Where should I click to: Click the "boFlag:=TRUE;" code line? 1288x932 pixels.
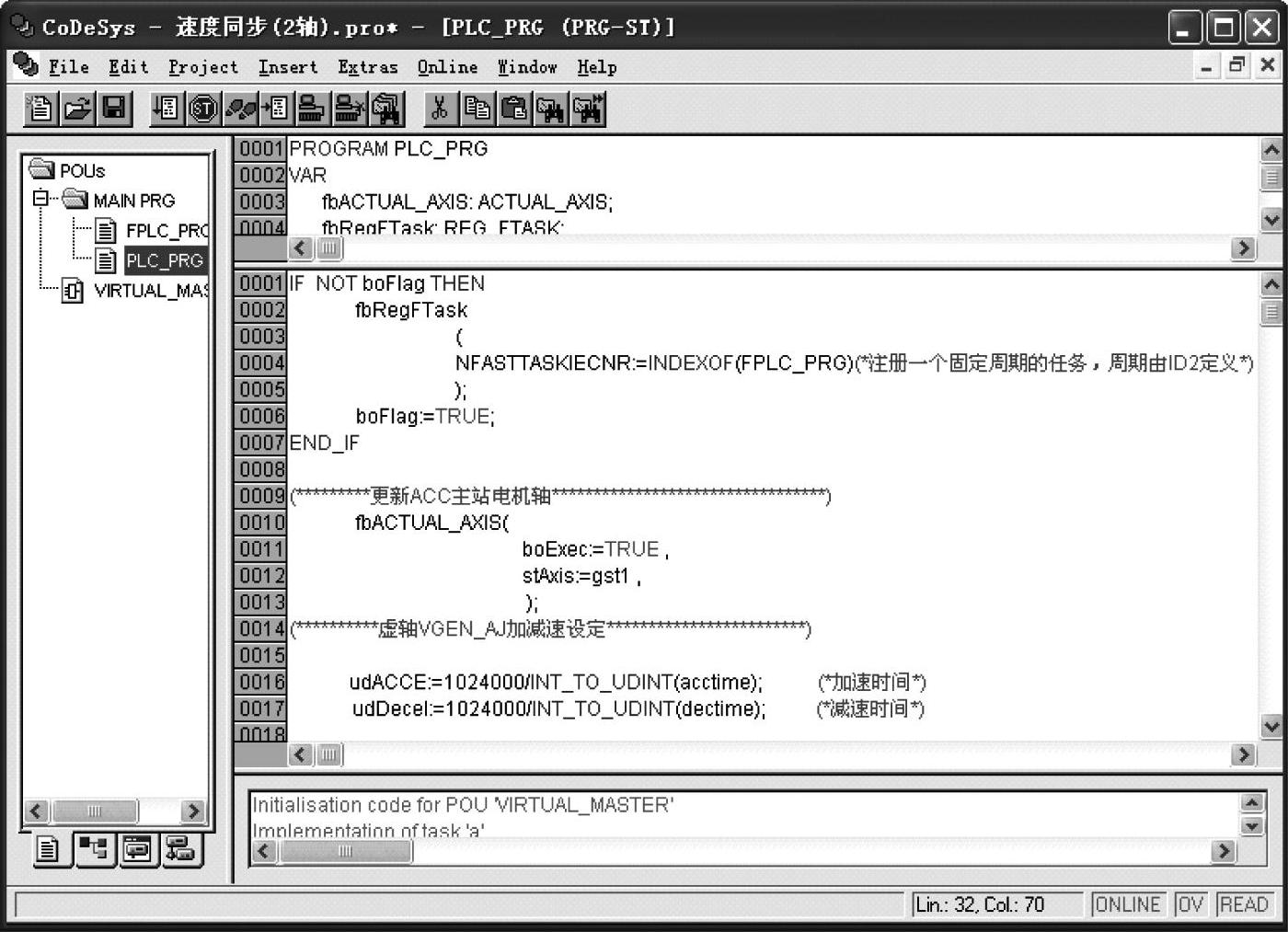[x=425, y=417]
